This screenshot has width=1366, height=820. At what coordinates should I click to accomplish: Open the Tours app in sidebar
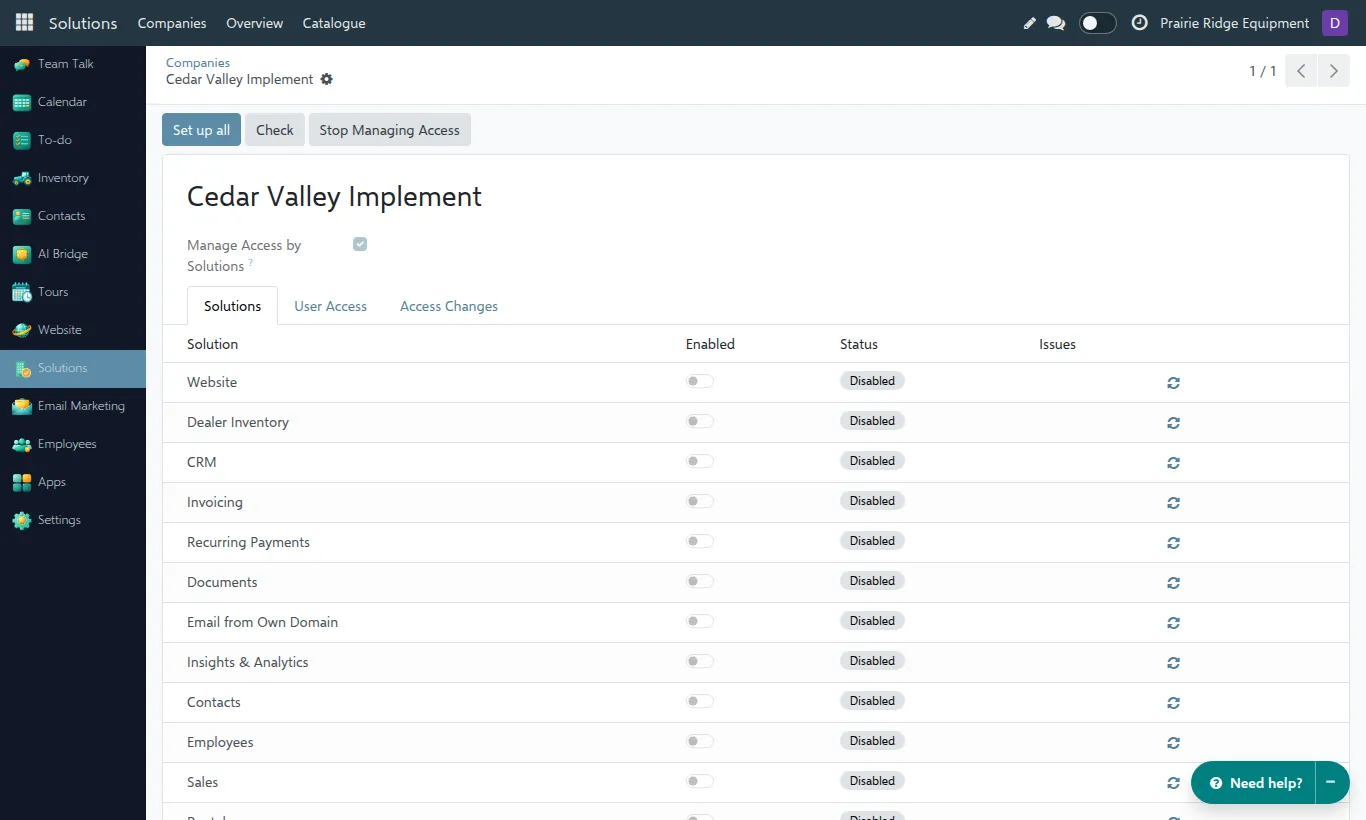[73, 292]
